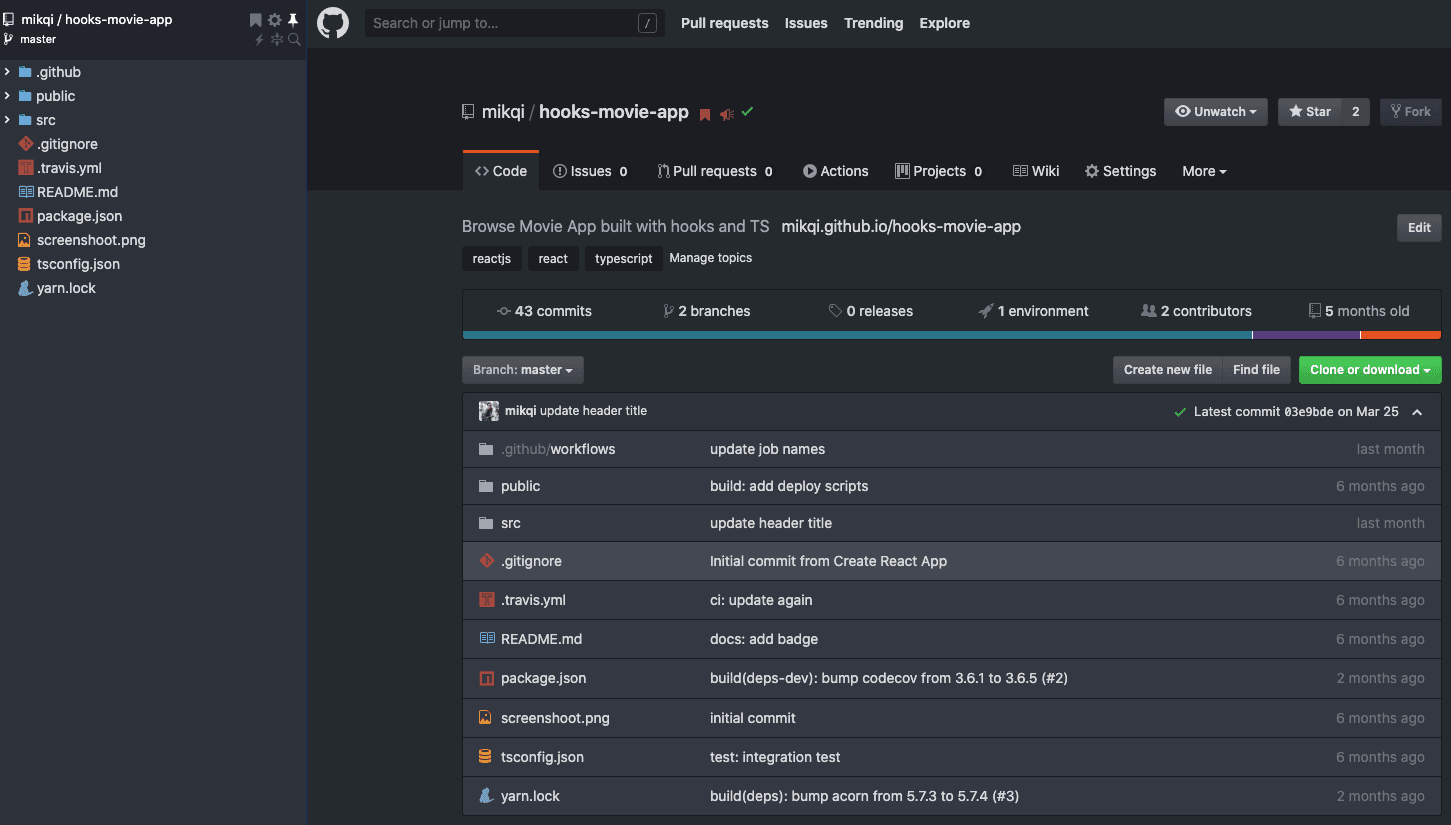Switch to the Pull requests repo tab
Screen dimensions: 1451x825
(x=715, y=171)
